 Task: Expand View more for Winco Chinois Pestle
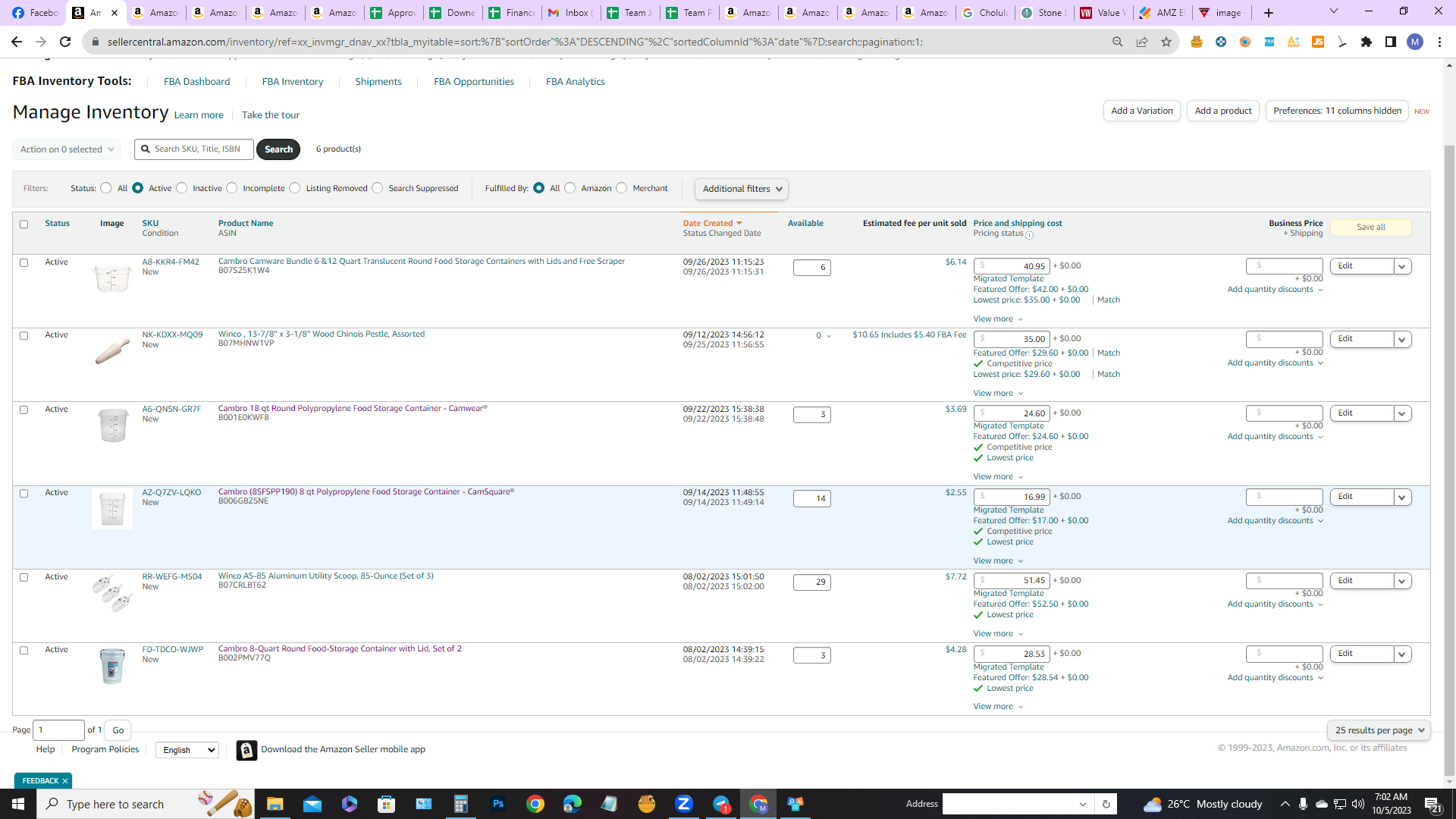click(x=998, y=394)
